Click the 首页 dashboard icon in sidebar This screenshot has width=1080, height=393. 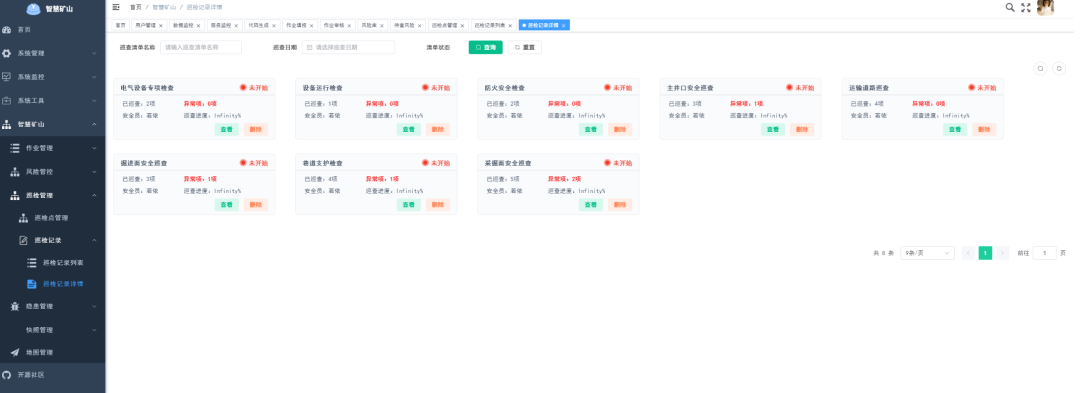coord(7,30)
